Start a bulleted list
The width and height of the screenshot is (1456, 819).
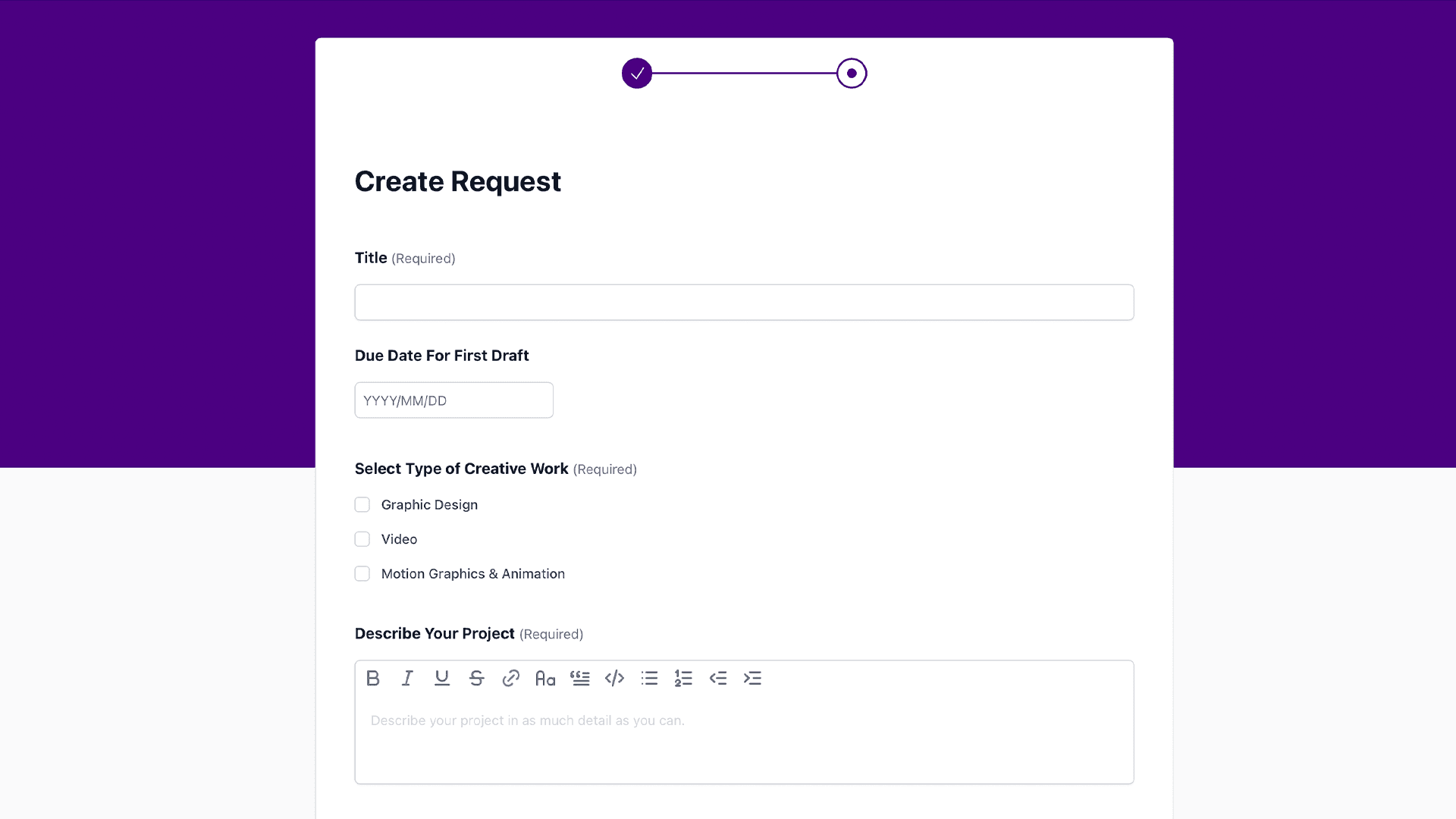(x=649, y=678)
